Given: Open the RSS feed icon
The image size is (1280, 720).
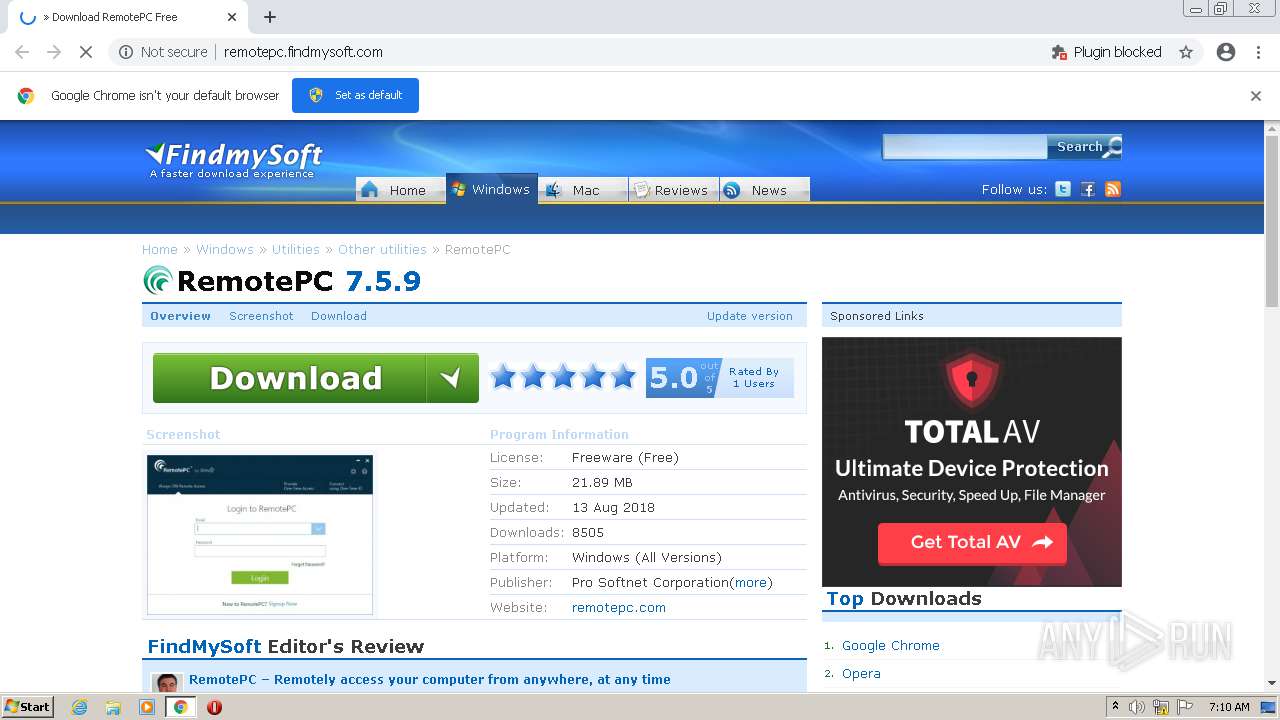Looking at the screenshot, I should tap(1113, 189).
